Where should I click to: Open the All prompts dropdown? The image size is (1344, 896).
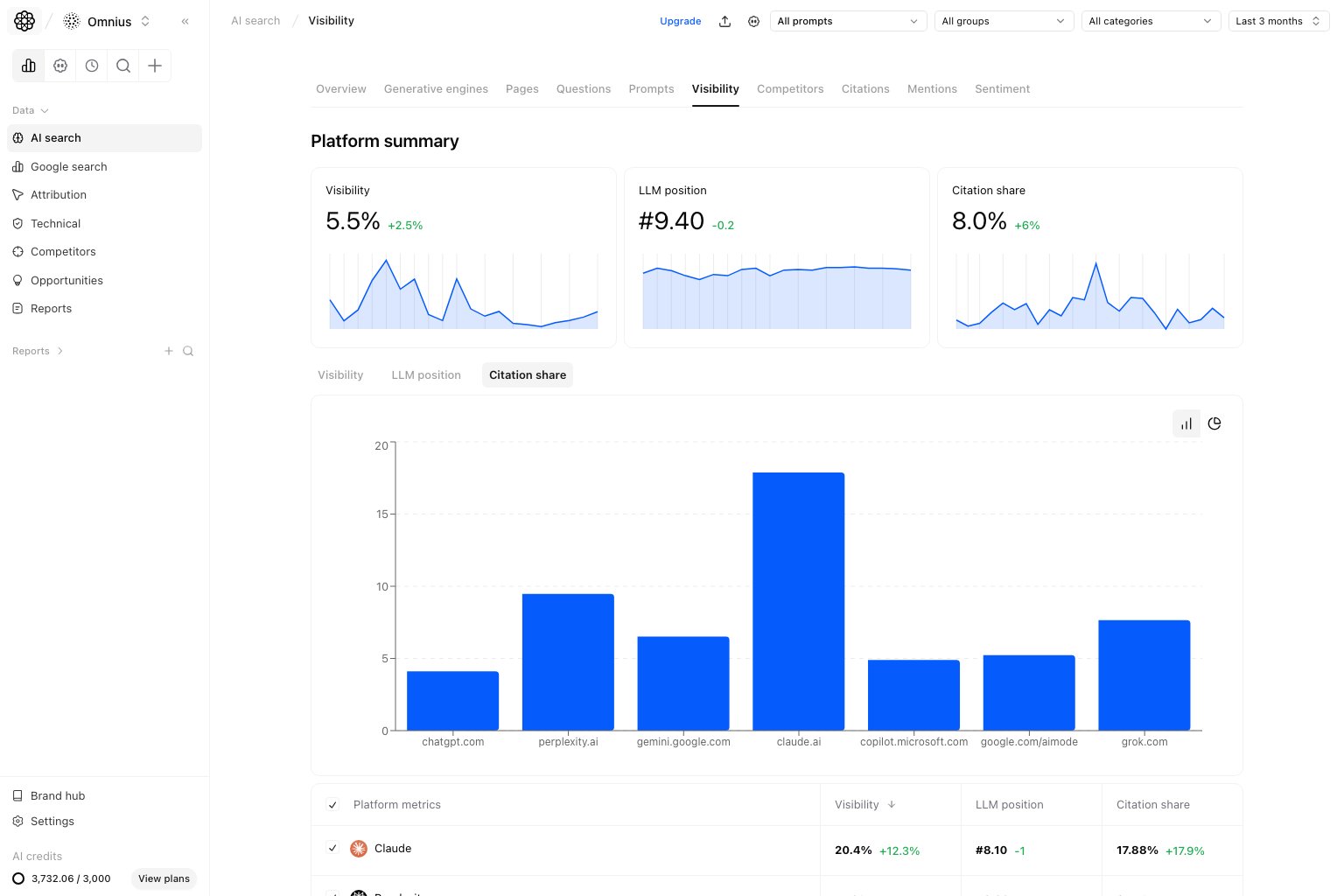(848, 21)
